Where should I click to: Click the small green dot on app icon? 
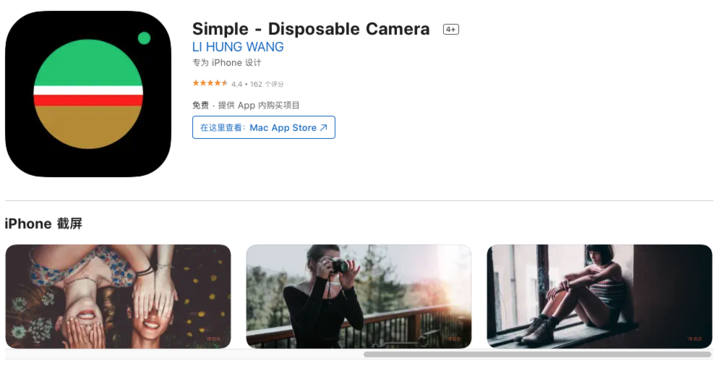pos(144,38)
